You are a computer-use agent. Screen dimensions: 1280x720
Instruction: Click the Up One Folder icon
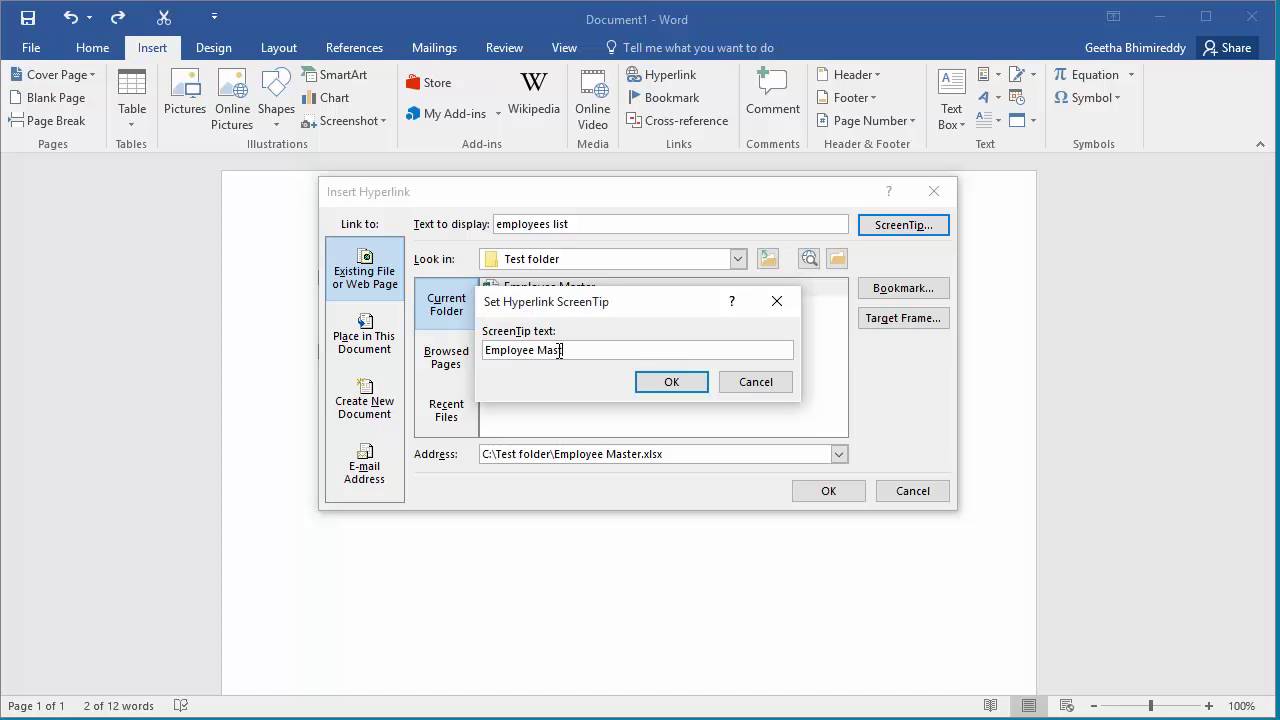tap(768, 259)
